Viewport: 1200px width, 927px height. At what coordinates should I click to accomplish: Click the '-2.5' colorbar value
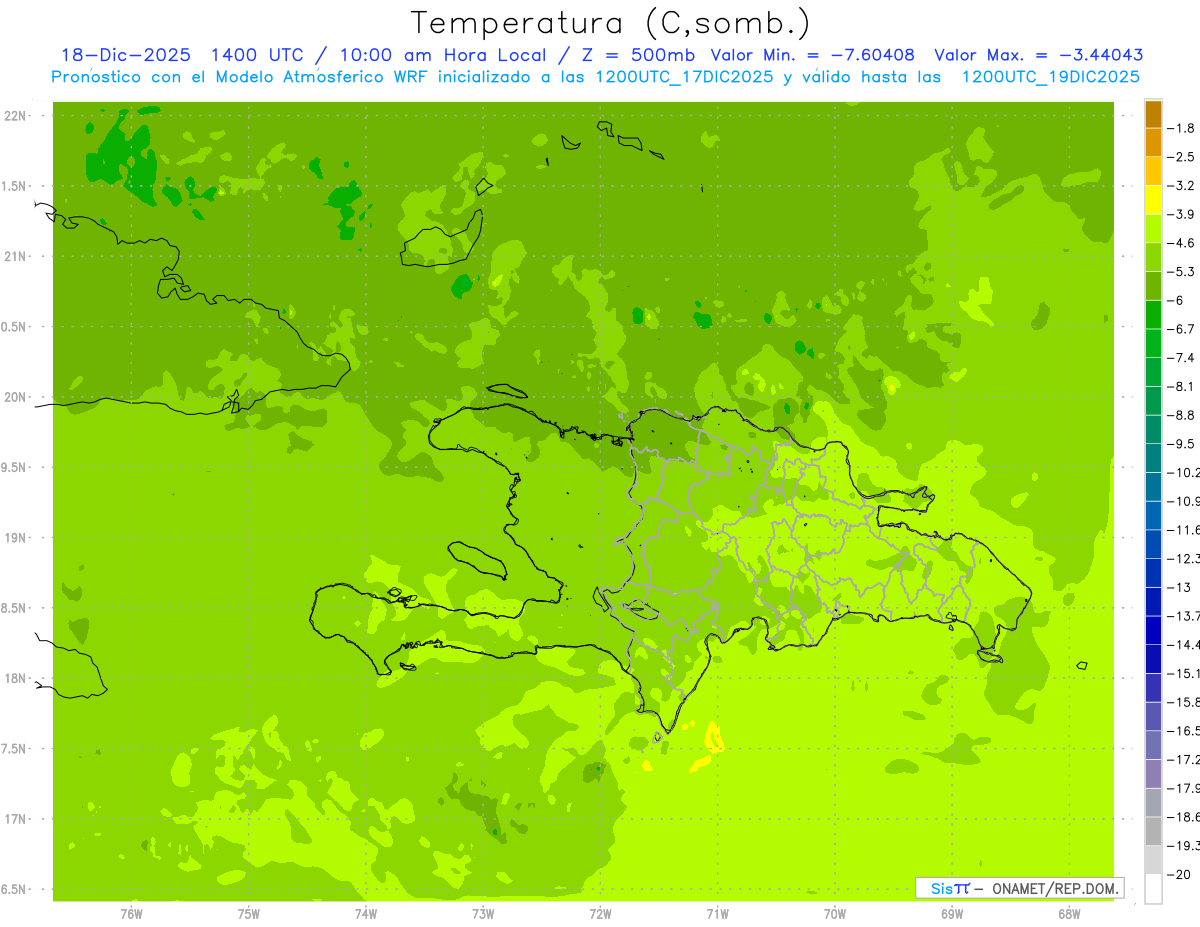[1181, 157]
